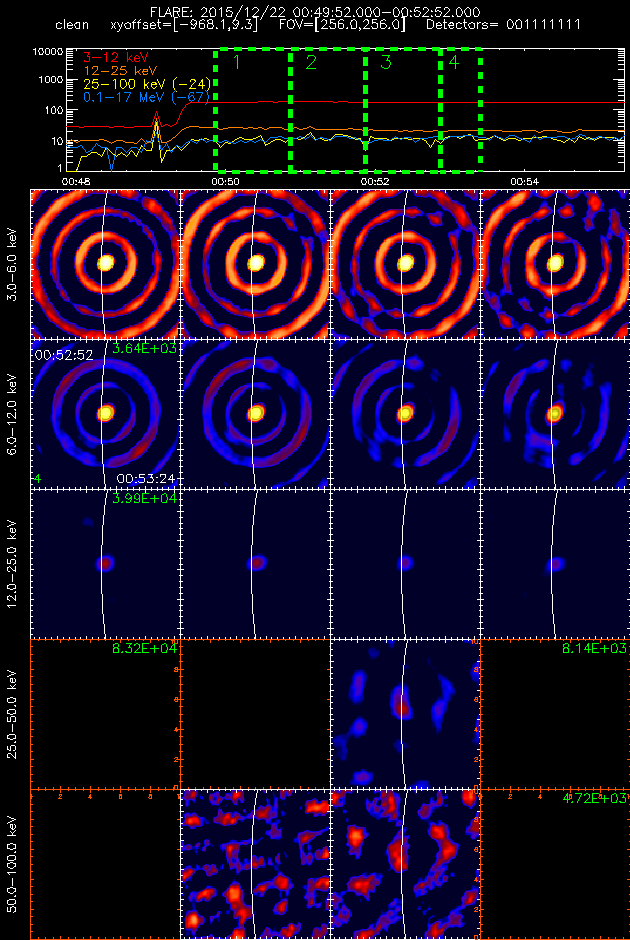Click the green interval number 4 on the light curve
The width and height of the screenshot is (630, 940).
click(453, 62)
